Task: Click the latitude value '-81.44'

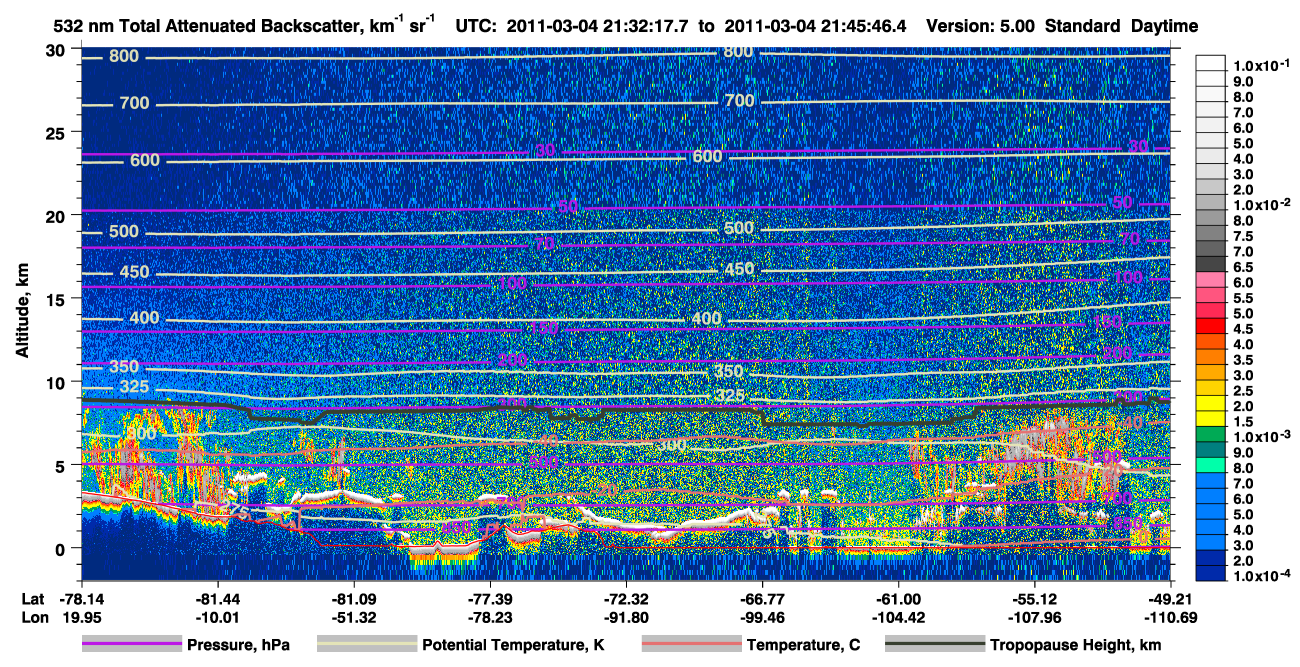Action: point(217,598)
